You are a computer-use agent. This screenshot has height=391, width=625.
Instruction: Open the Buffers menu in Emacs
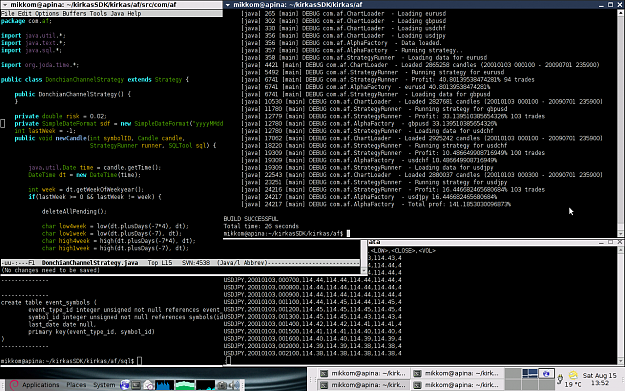click(74, 14)
